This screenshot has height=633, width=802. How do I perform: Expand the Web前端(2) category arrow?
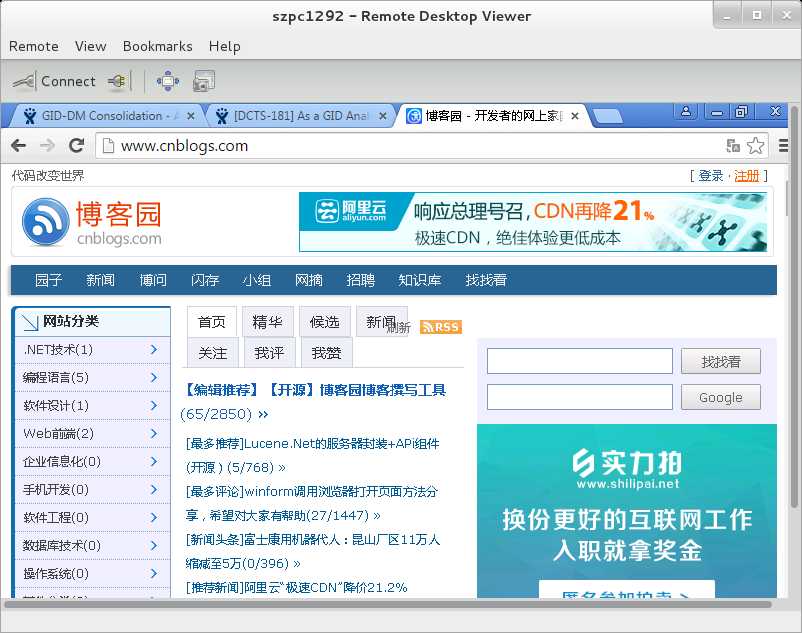tap(154, 434)
